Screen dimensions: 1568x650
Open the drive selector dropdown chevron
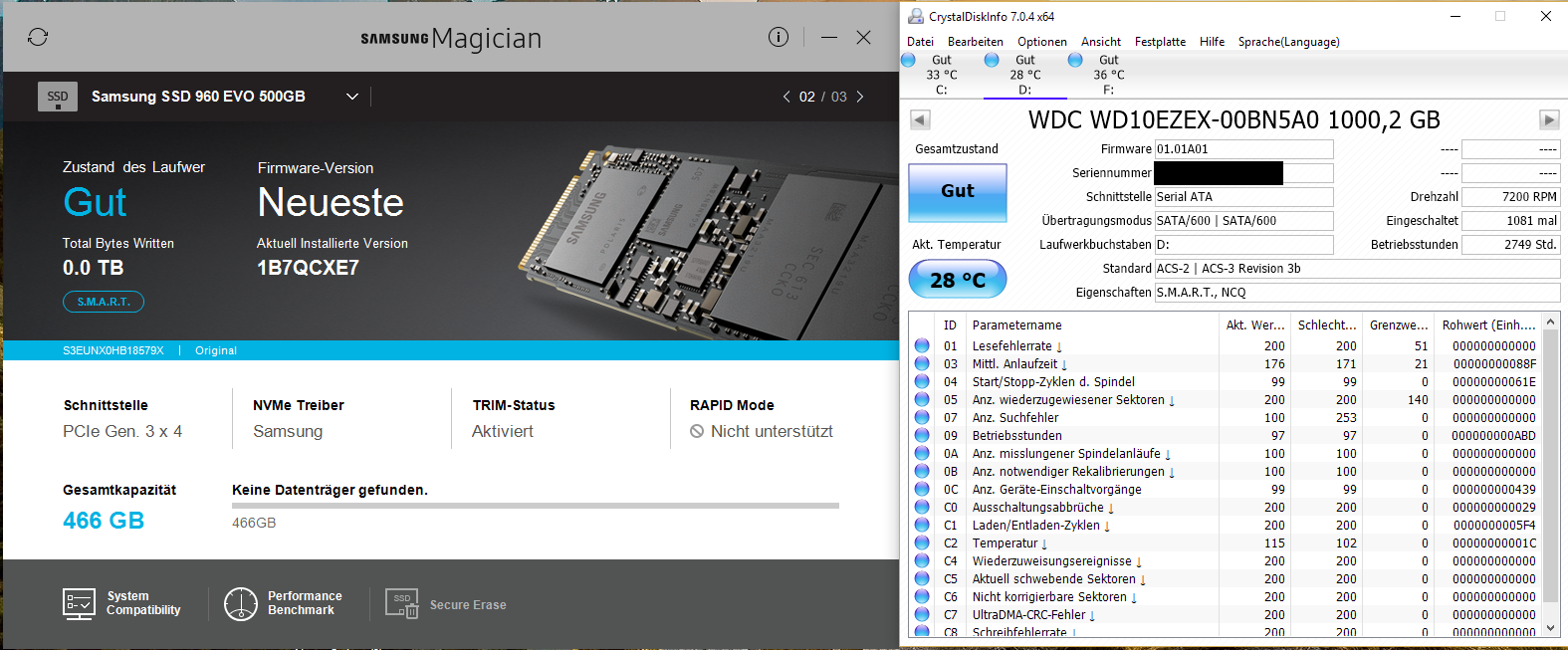352,97
